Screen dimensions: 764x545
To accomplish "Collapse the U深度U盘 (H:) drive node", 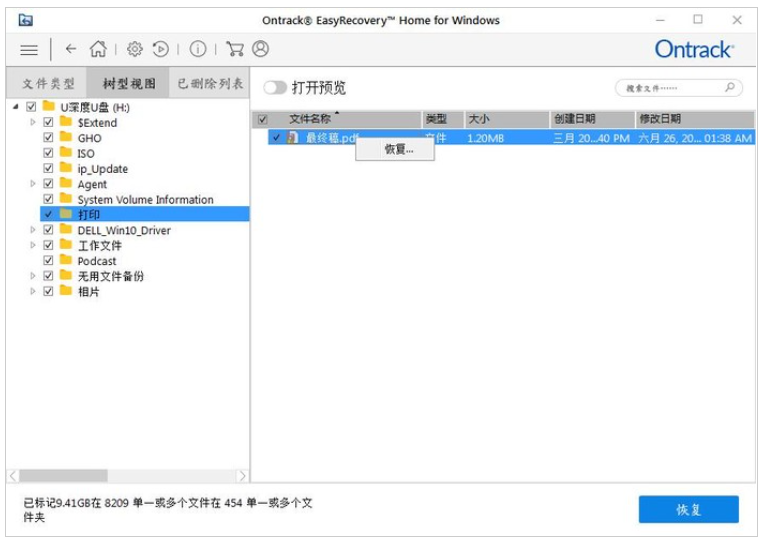I will [x=16, y=108].
